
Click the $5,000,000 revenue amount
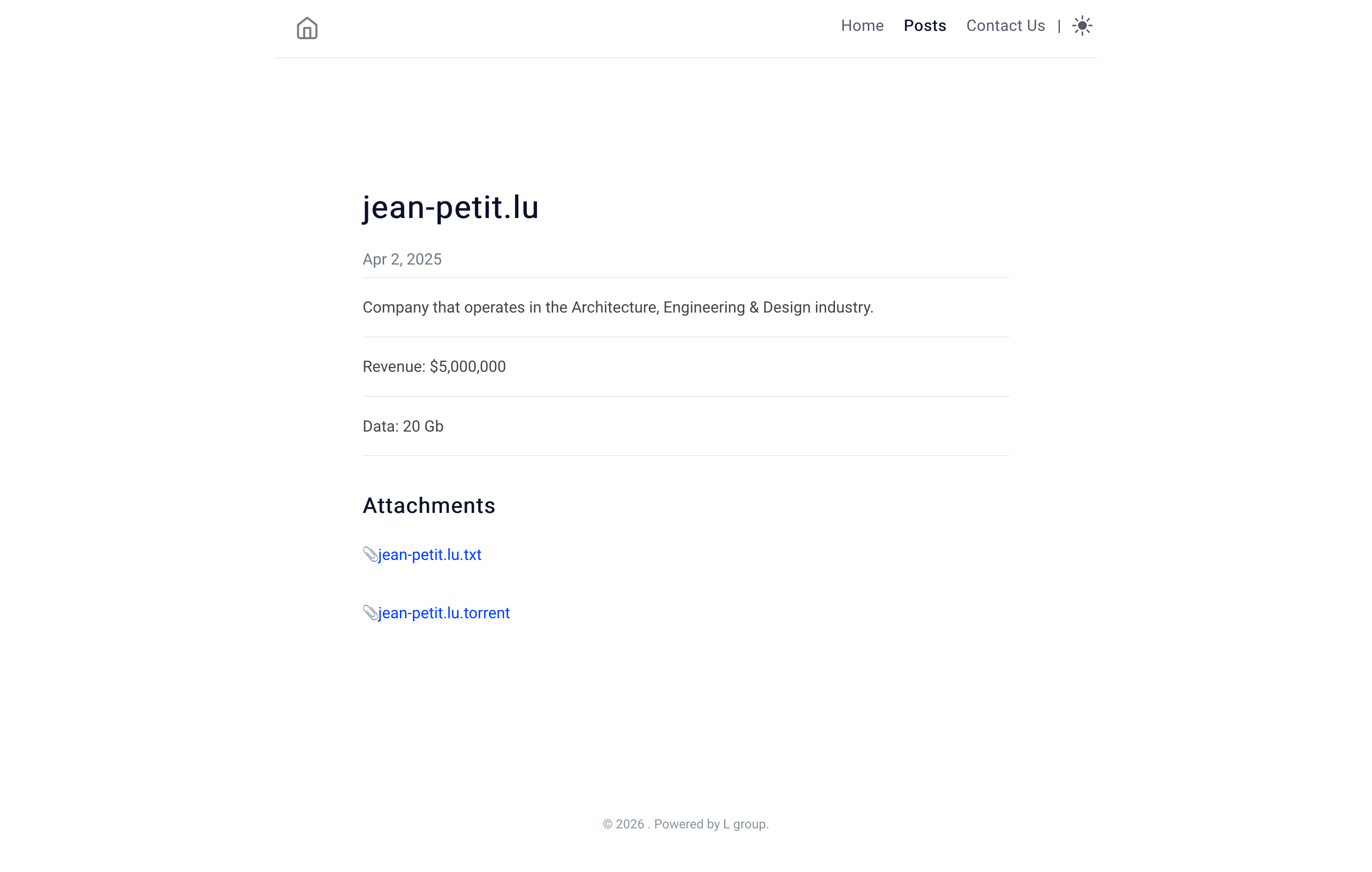coord(468,367)
